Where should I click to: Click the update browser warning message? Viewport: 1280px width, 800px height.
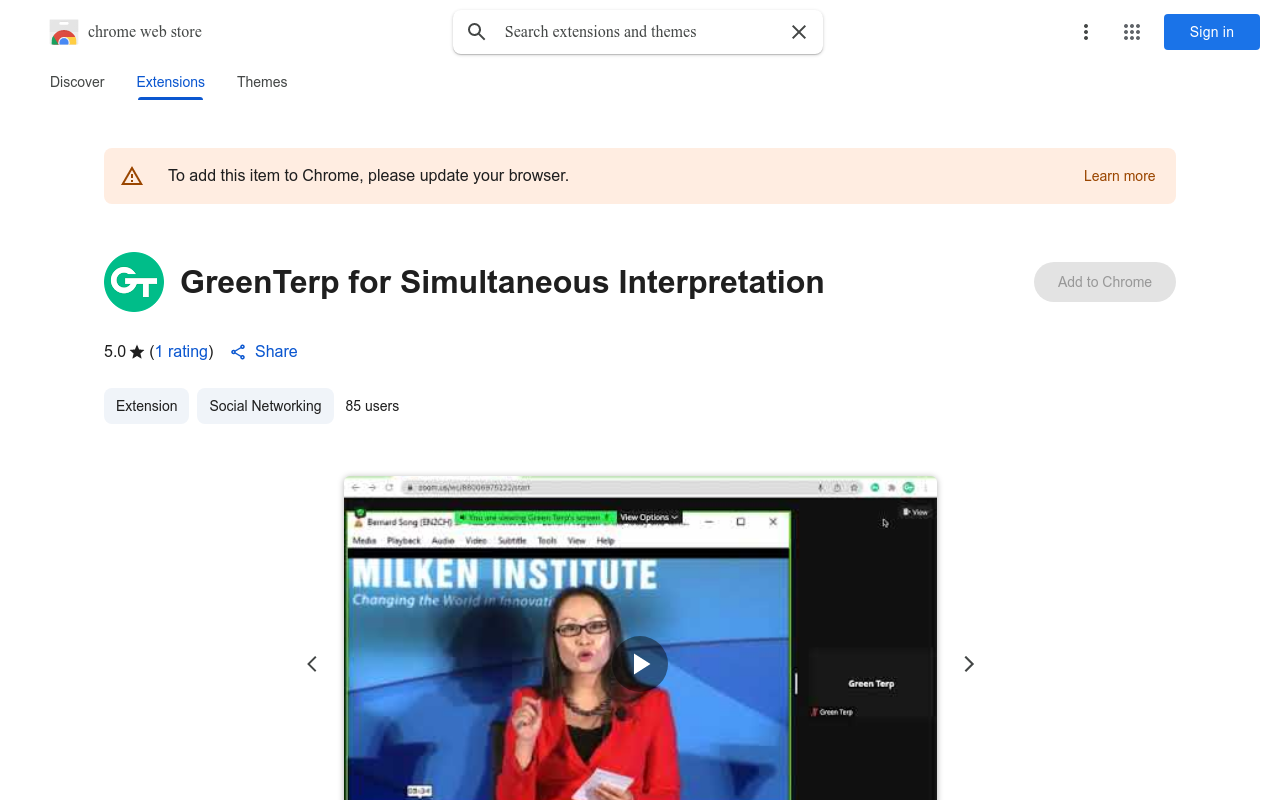(368, 176)
